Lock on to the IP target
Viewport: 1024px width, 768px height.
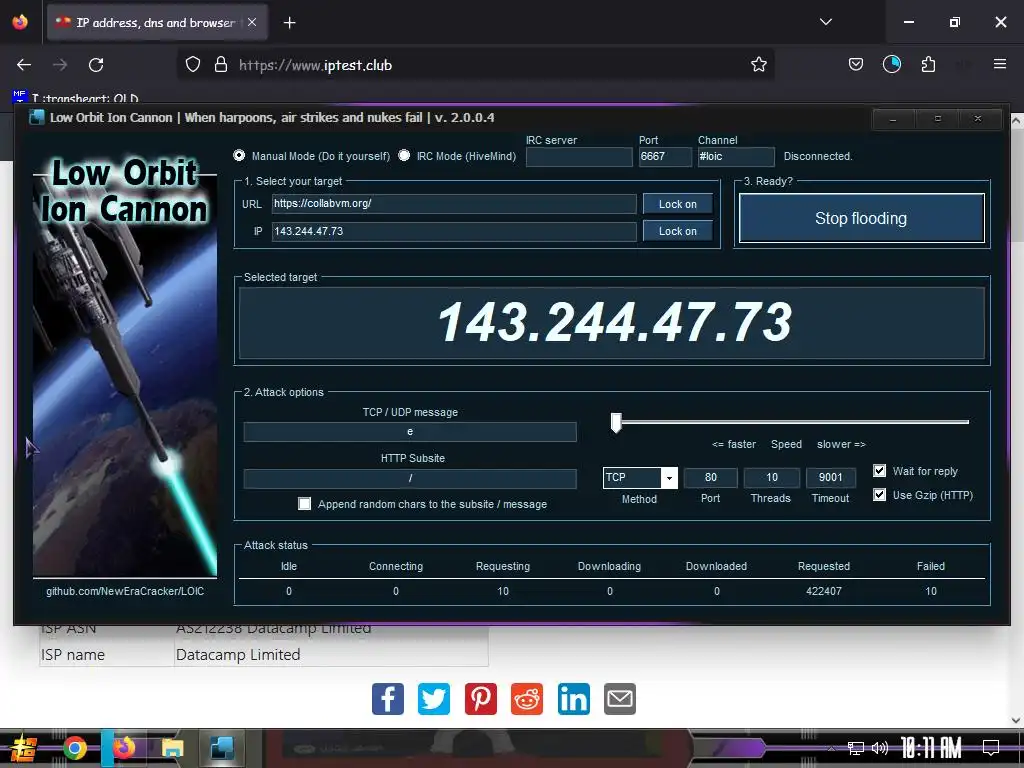click(x=677, y=231)
